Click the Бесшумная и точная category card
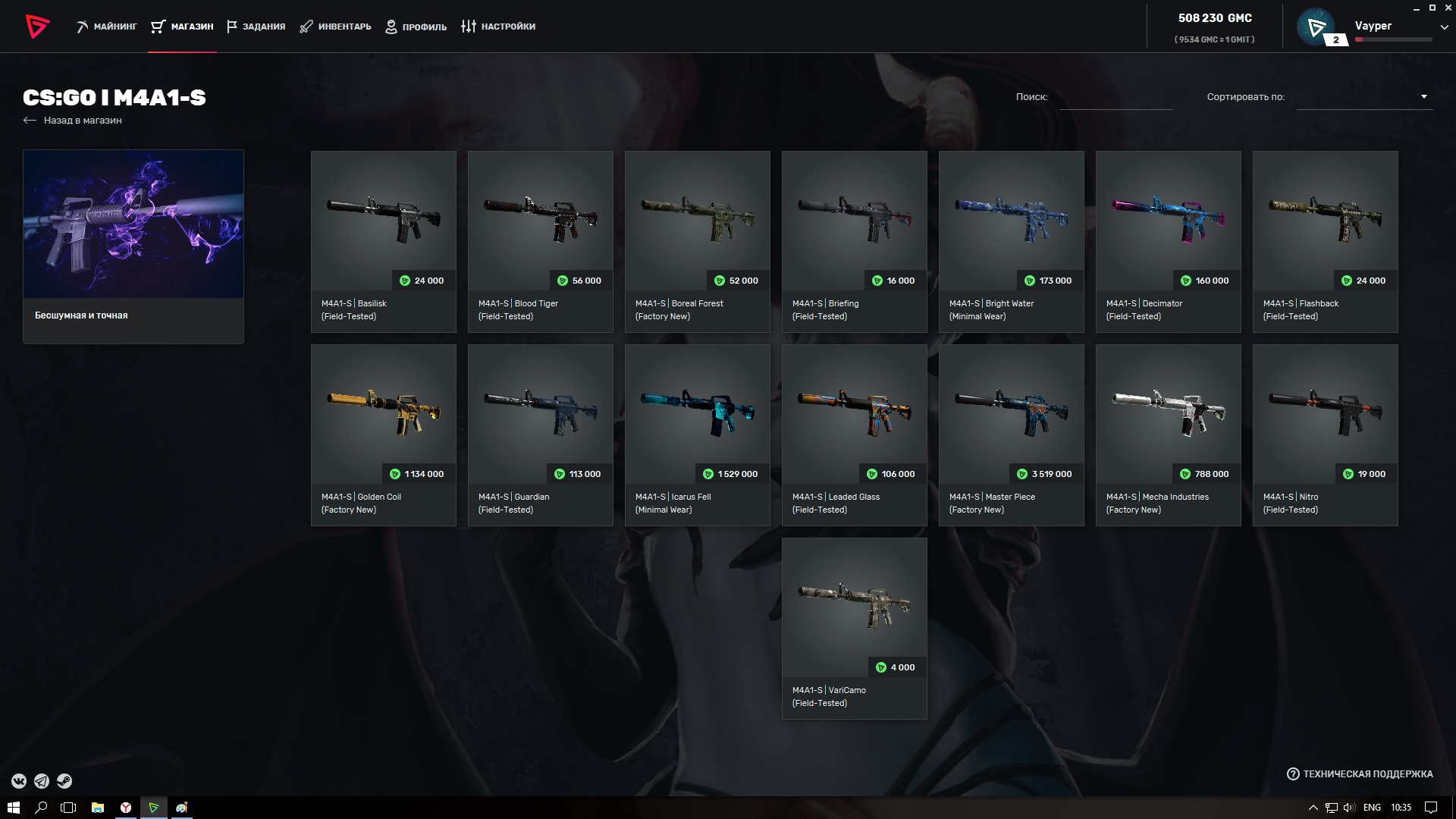The height and width of the screenshot is (819, 1456). 133,246
